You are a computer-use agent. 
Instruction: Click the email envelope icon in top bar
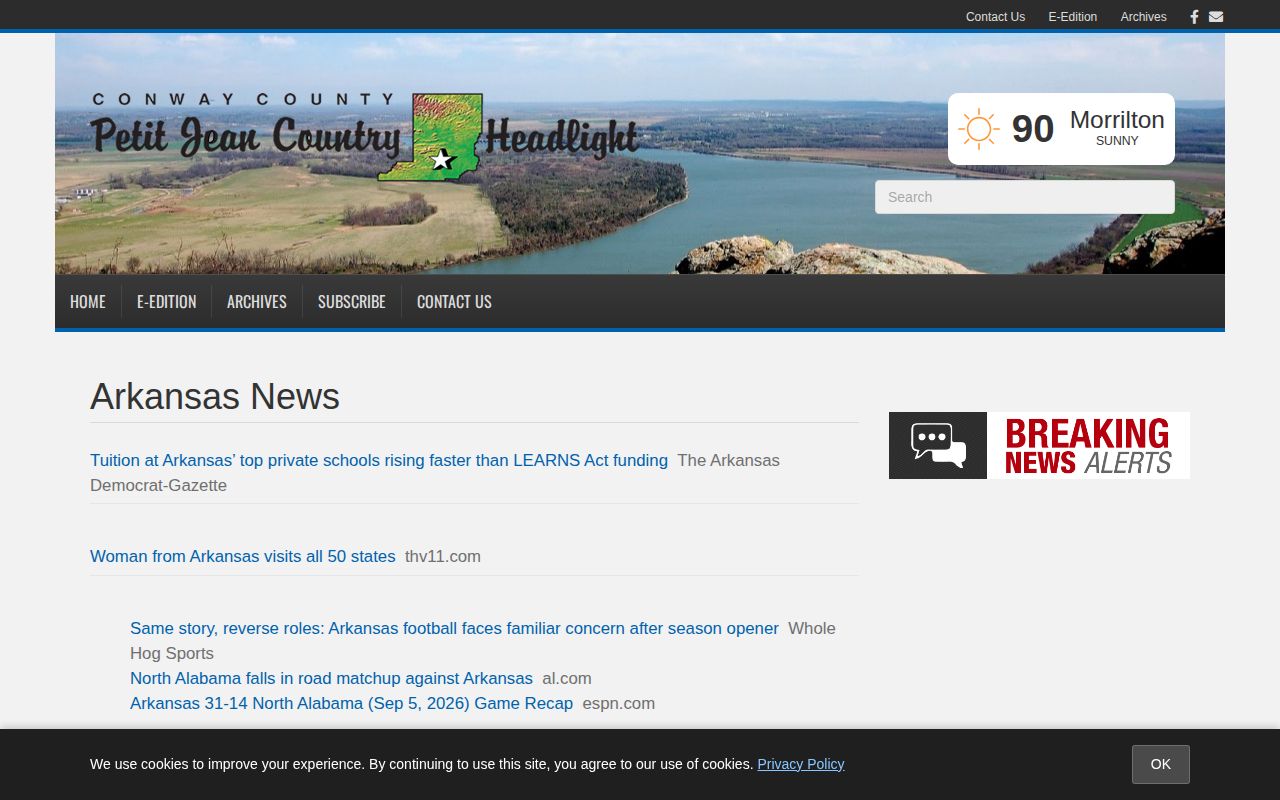point(1216,16)
